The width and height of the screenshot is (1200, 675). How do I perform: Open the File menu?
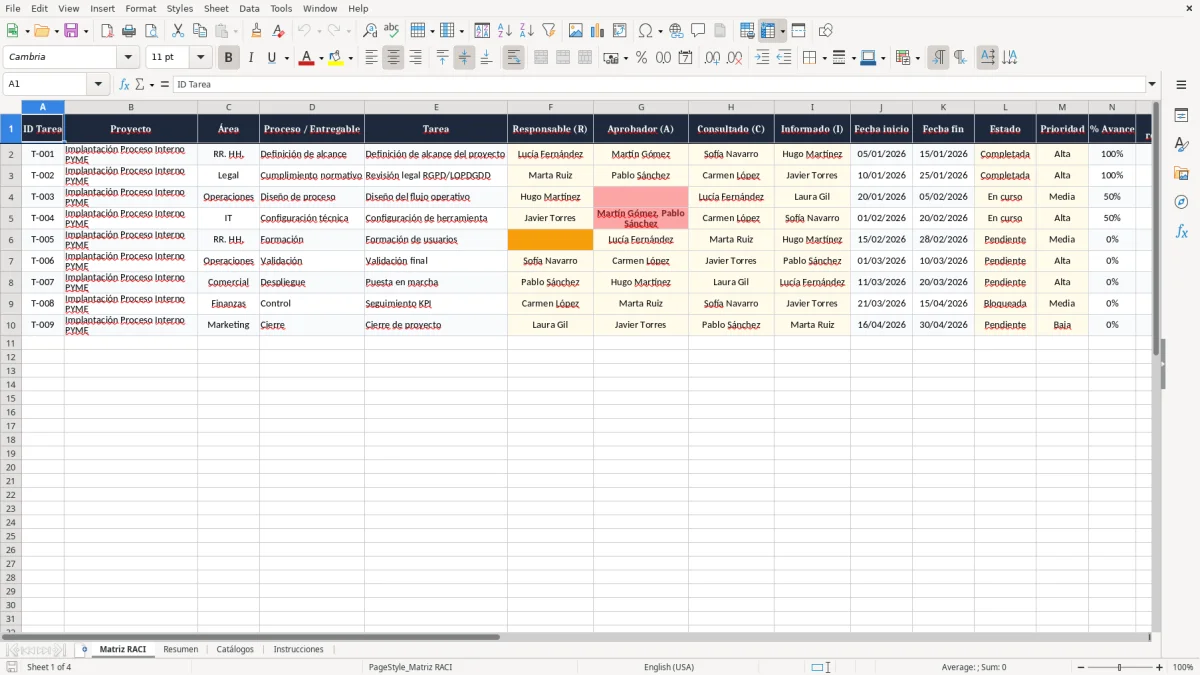[13, 8]
